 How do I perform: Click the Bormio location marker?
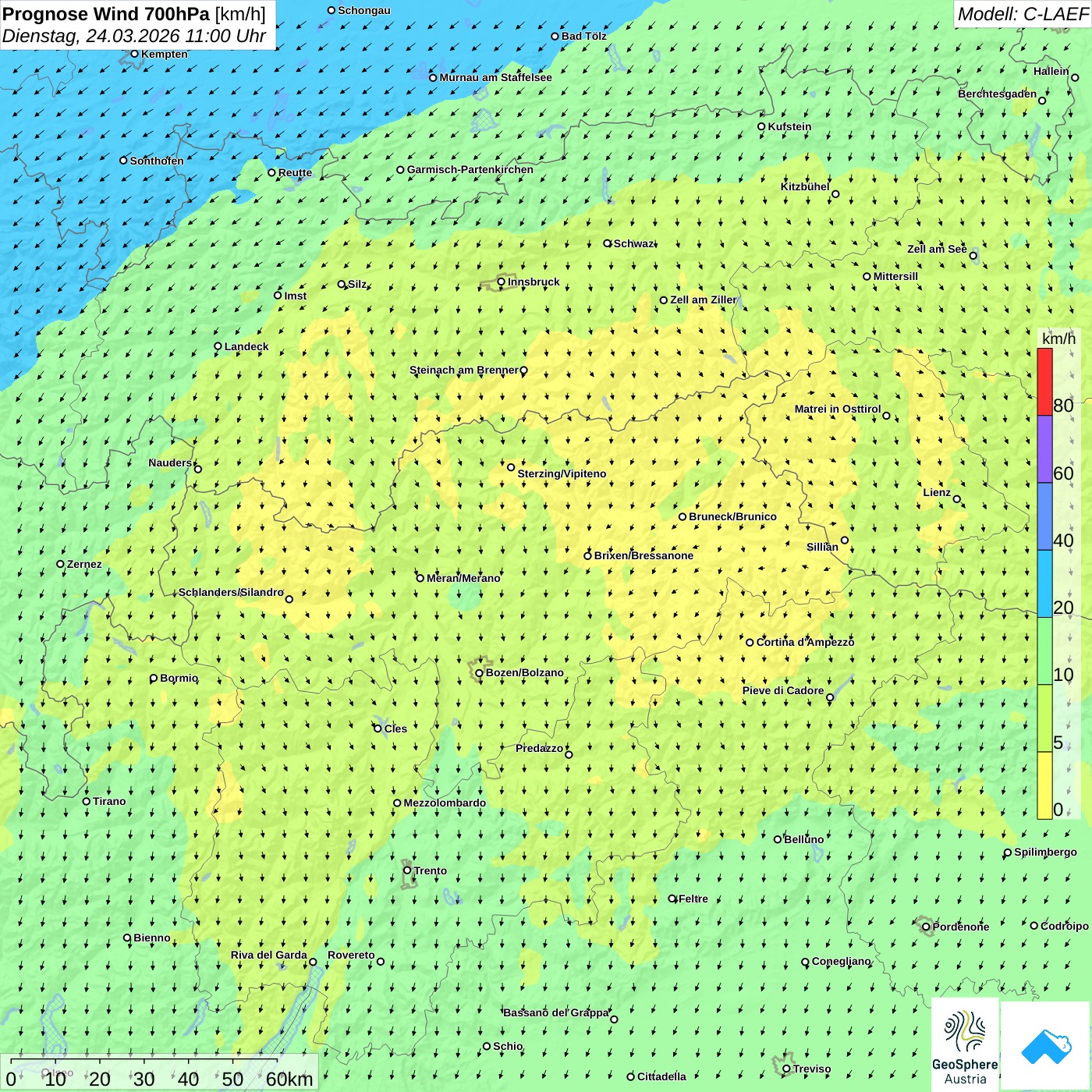(x=154, y=679)
